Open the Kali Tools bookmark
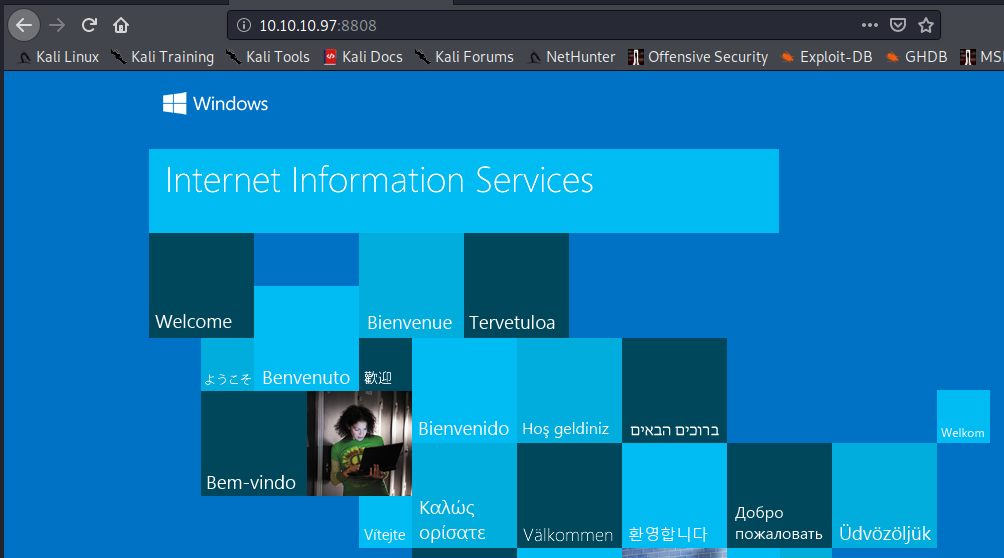Image resolution: width=1004 pixels, height=558 pixels. [268, 57]
